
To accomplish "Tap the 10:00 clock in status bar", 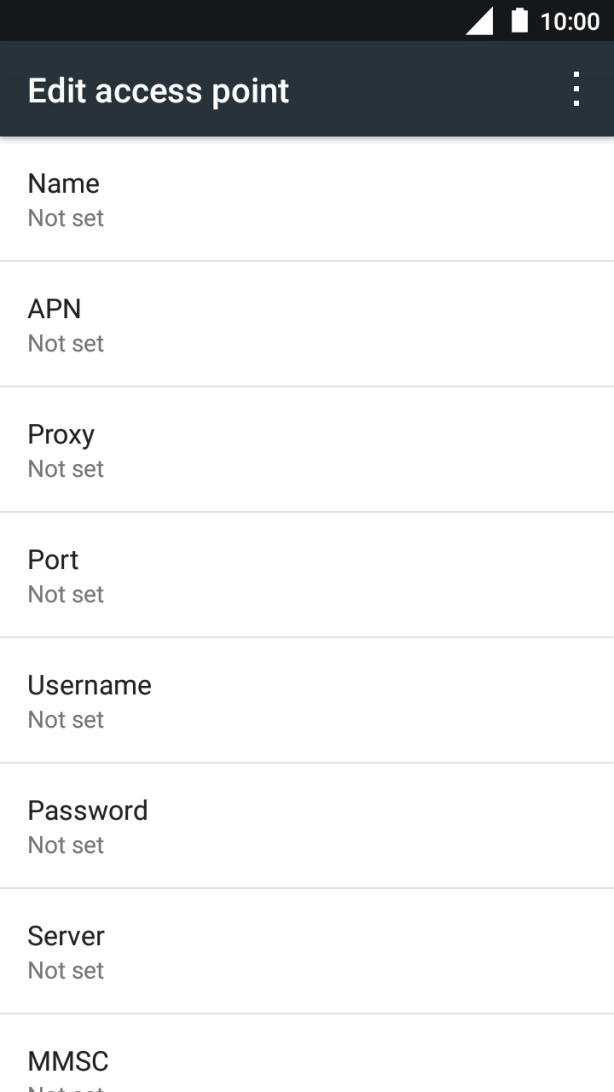I will (x=569, y=21).
